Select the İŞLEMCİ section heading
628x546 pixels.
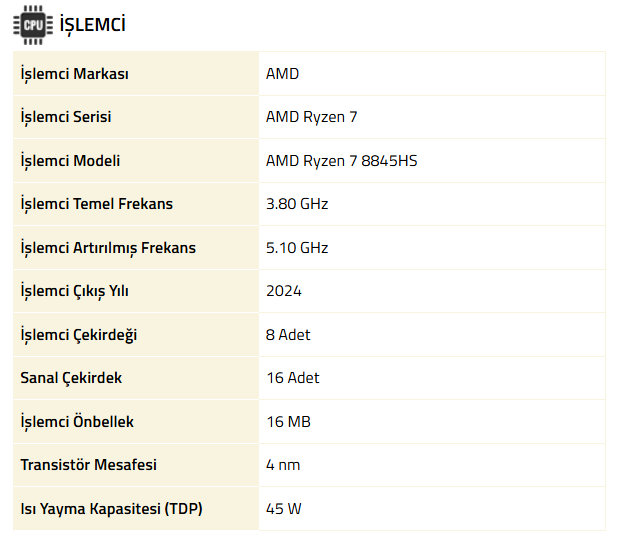pos(93,25)
